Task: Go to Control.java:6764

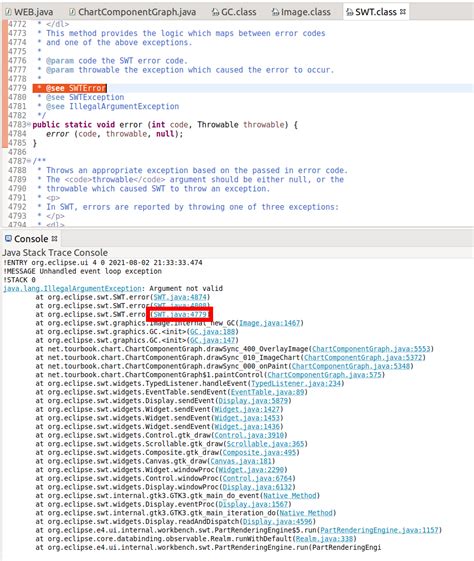Action: click(x=257, y=478)
